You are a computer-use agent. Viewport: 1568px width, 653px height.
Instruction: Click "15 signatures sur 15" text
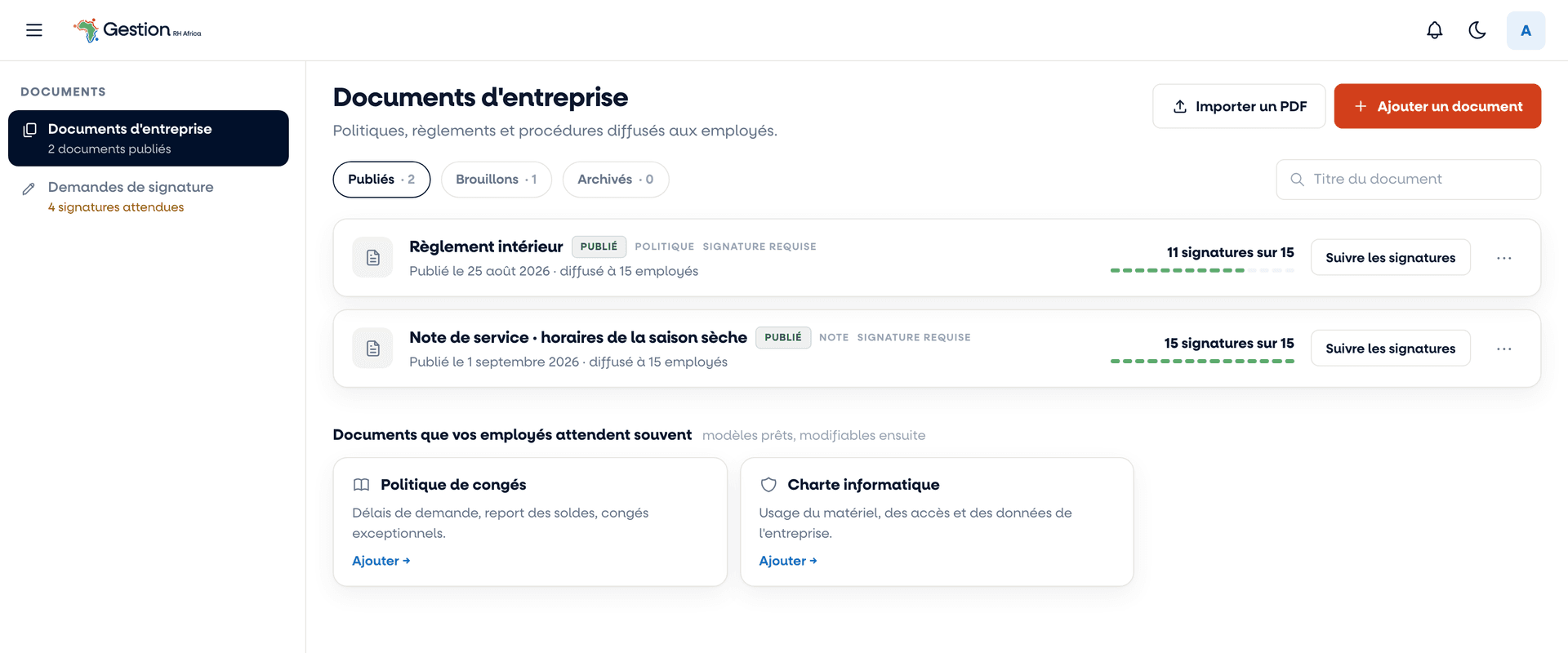(x=1229, y=343)
